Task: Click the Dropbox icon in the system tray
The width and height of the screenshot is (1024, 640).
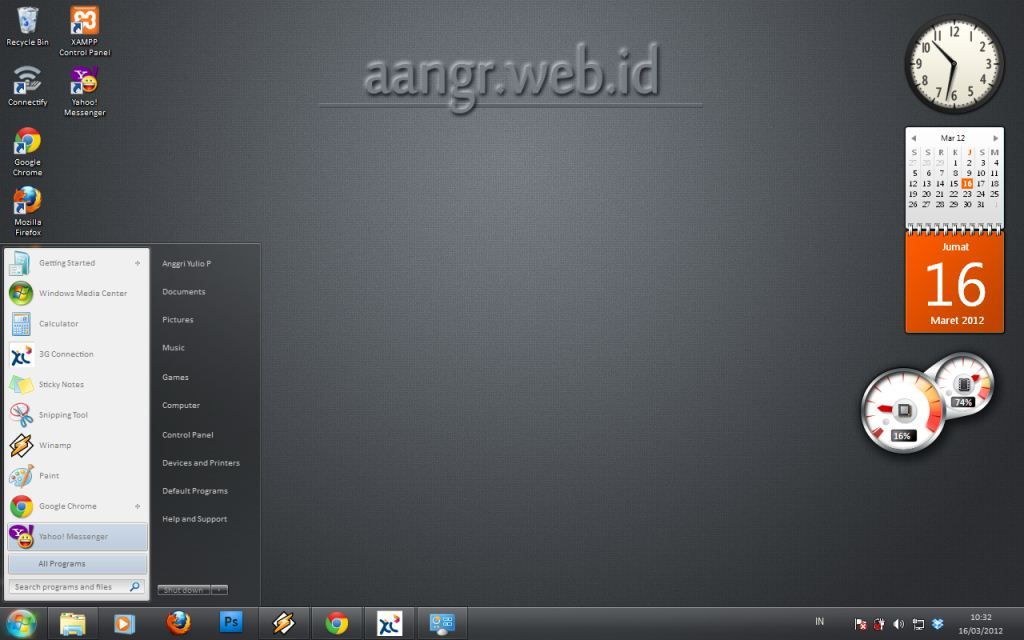Action: pyautogui.click(x=937, y=623)
